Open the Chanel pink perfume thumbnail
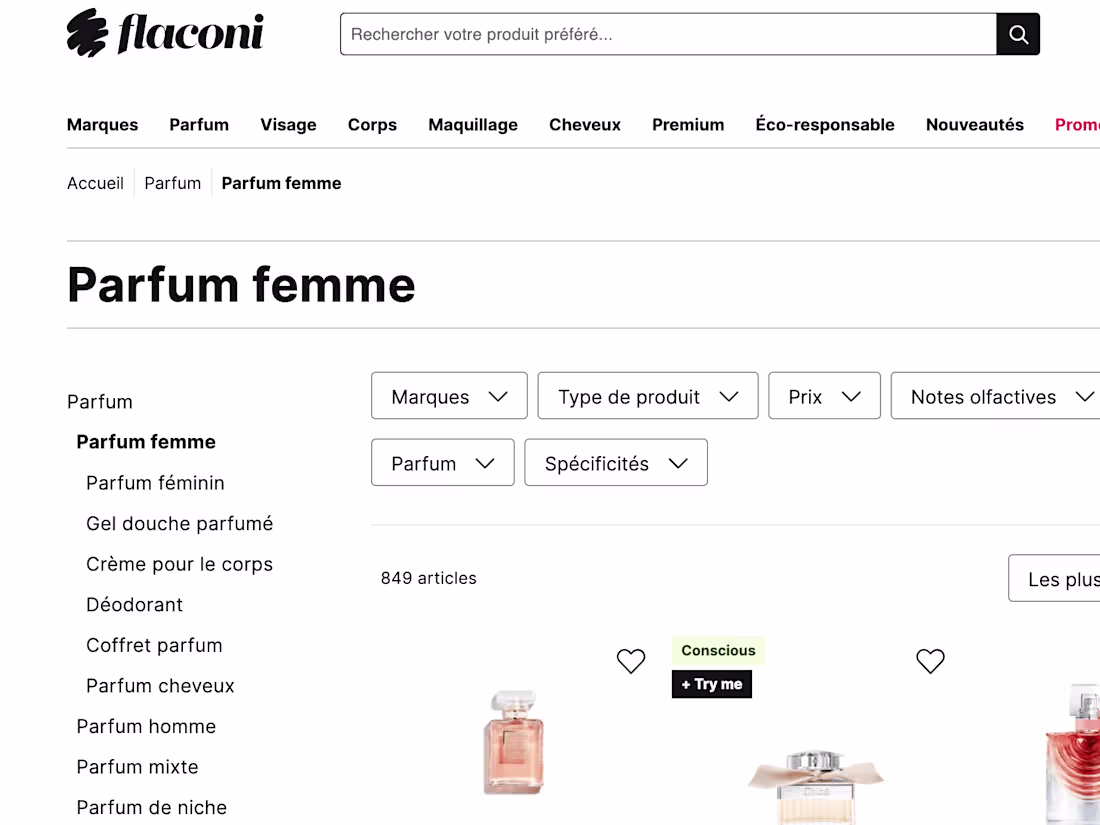The width and height of the screenshot is (1100, 825). (x=513, y=742)
